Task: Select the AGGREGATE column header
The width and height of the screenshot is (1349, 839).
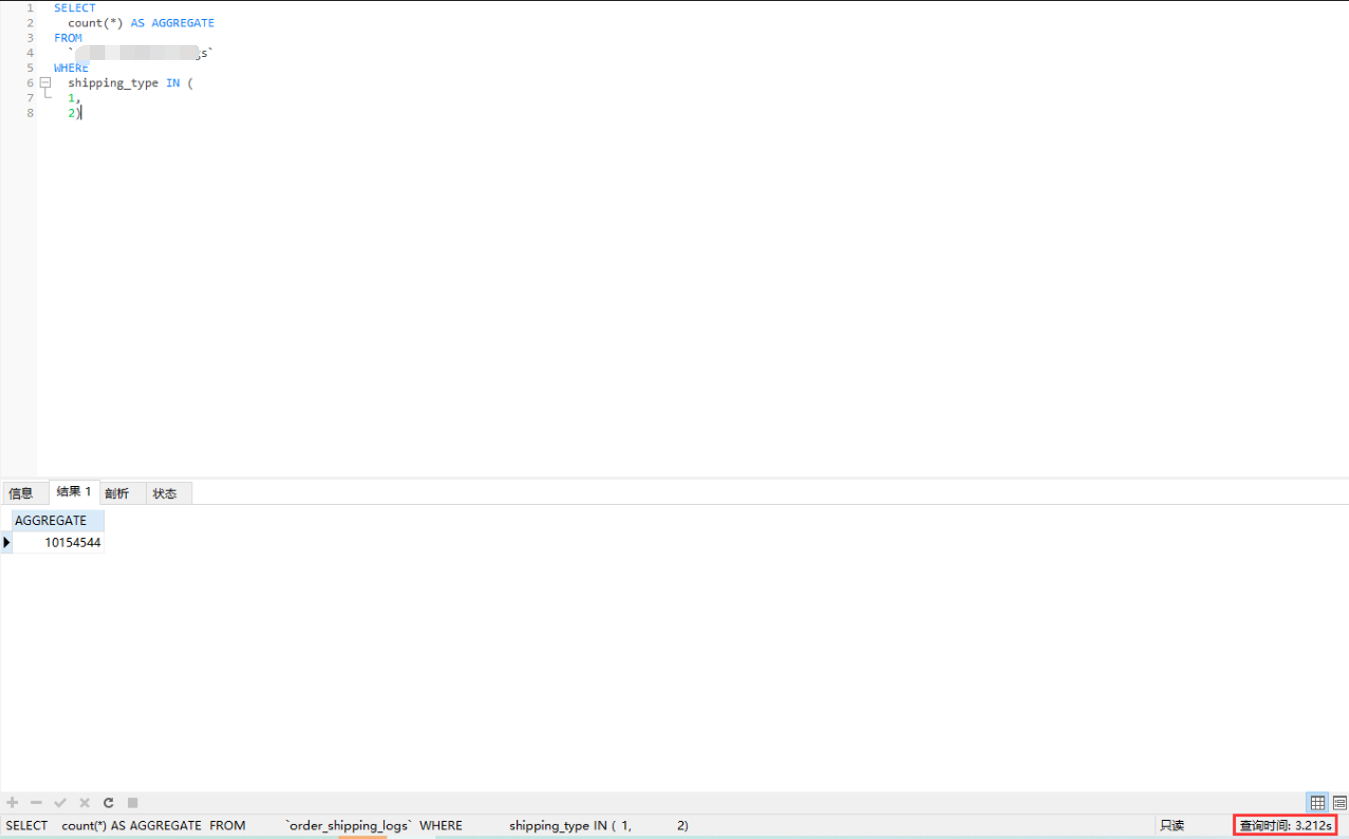Action: pos(58,520)
